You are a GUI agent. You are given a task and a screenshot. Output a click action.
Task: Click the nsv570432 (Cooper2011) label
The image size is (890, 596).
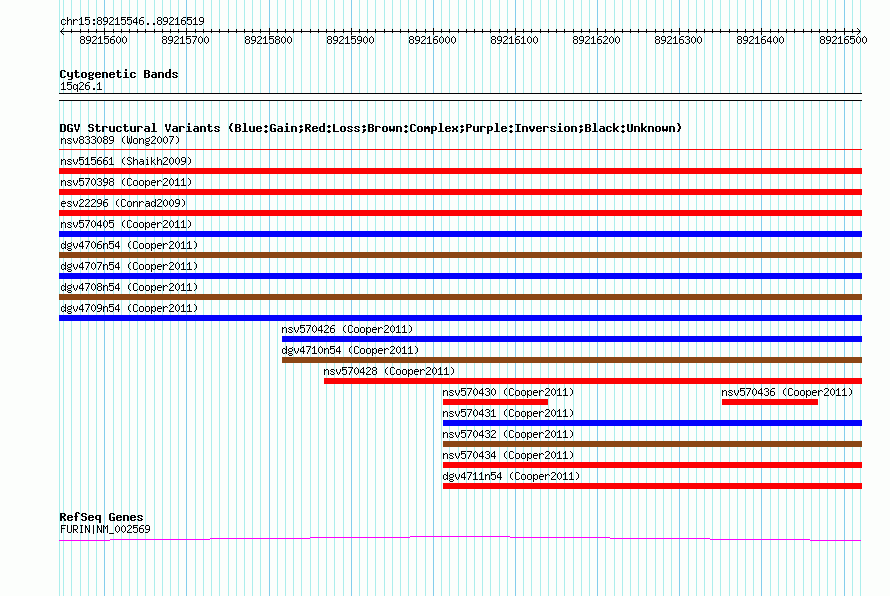[509, 434]
